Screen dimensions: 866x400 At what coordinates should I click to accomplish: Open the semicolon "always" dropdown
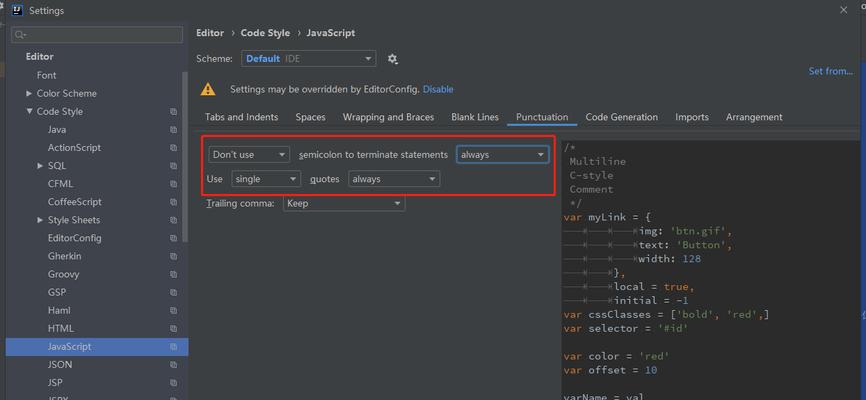(503, 155)
